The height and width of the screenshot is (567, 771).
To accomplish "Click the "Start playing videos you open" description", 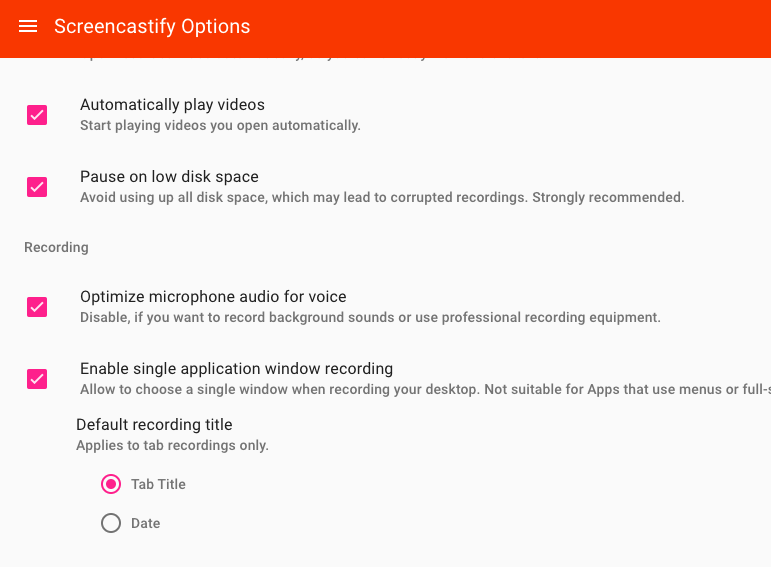I will (x=220, y=126).
